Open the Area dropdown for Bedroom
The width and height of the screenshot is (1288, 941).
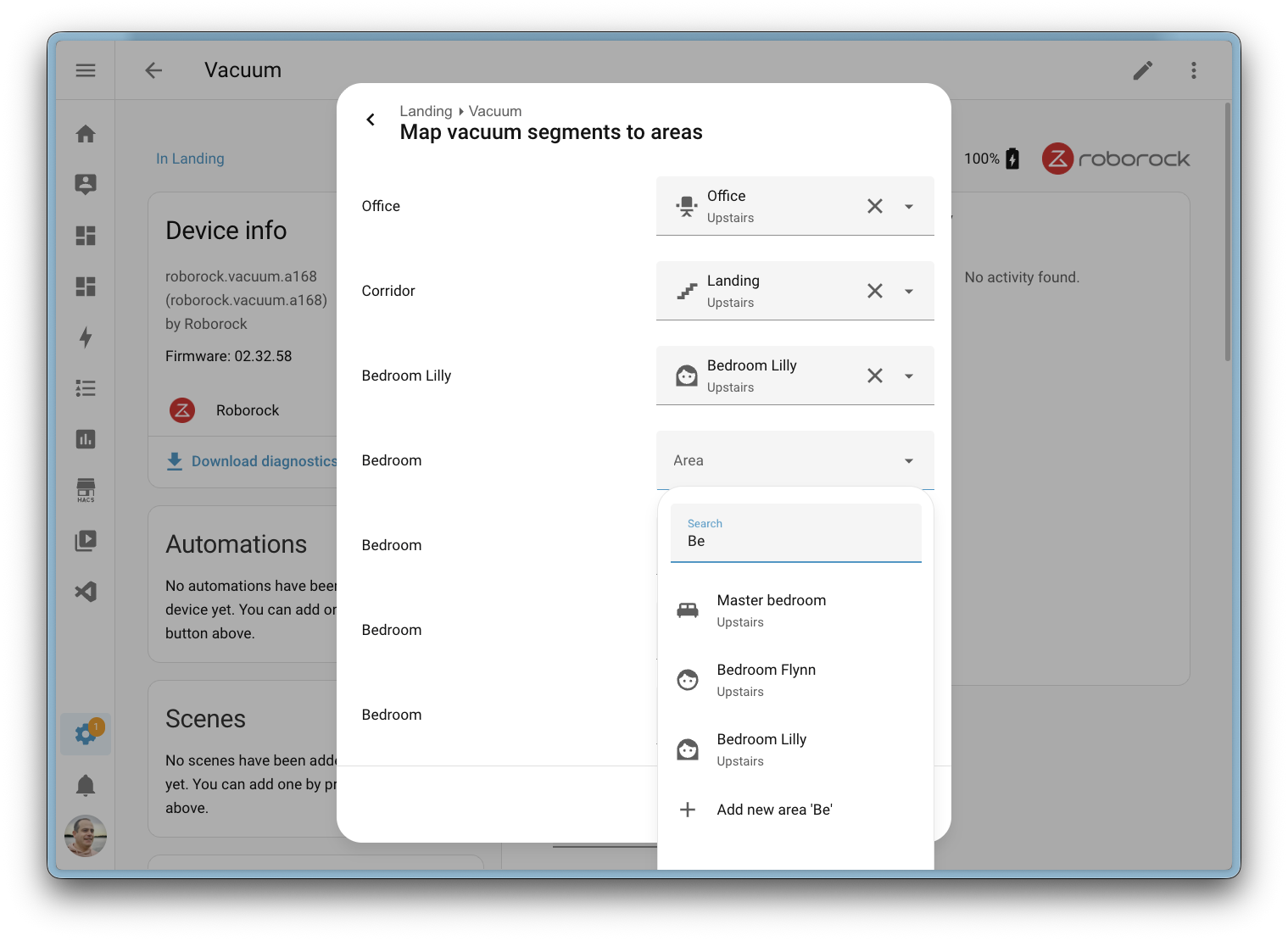point(908,459)
